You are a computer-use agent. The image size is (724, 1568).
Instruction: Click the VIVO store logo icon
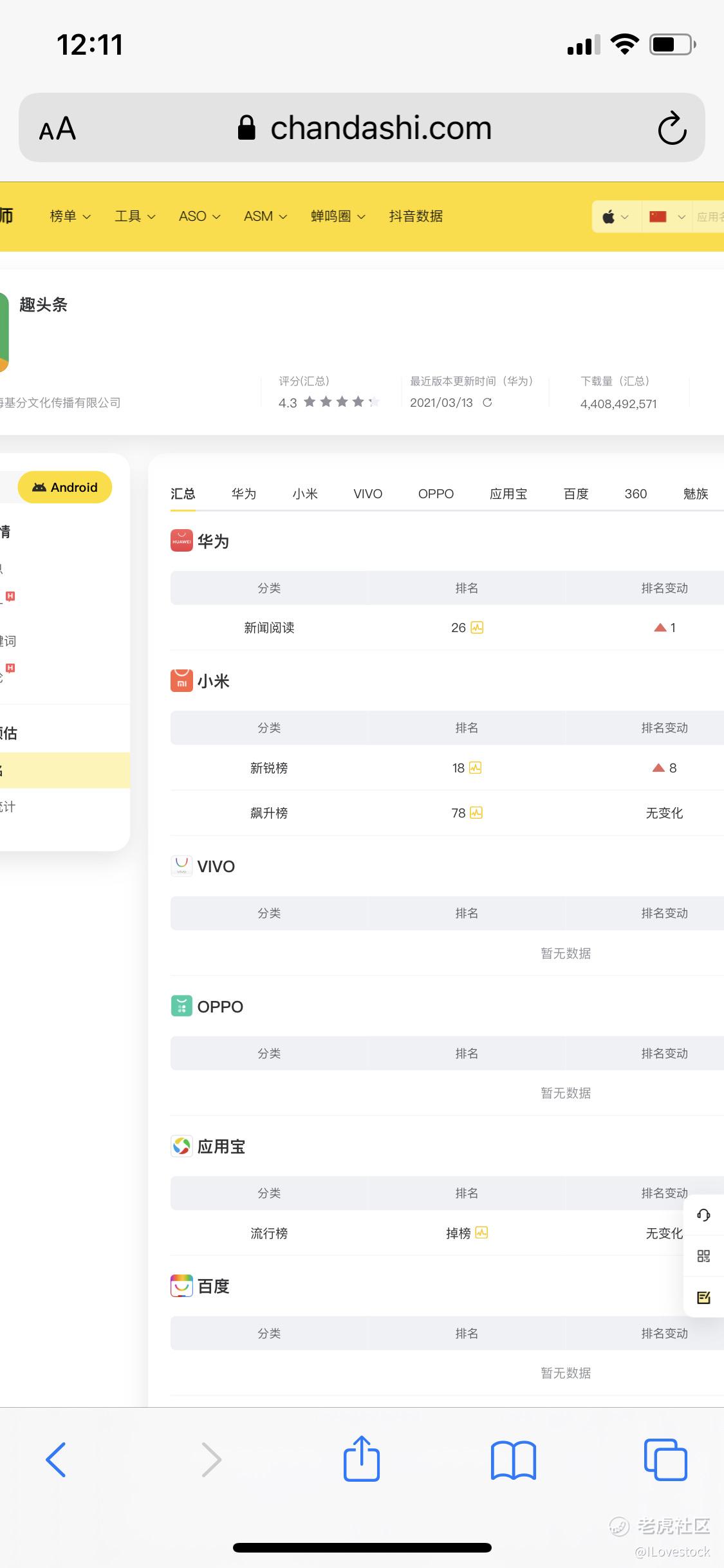click(181, 866)
